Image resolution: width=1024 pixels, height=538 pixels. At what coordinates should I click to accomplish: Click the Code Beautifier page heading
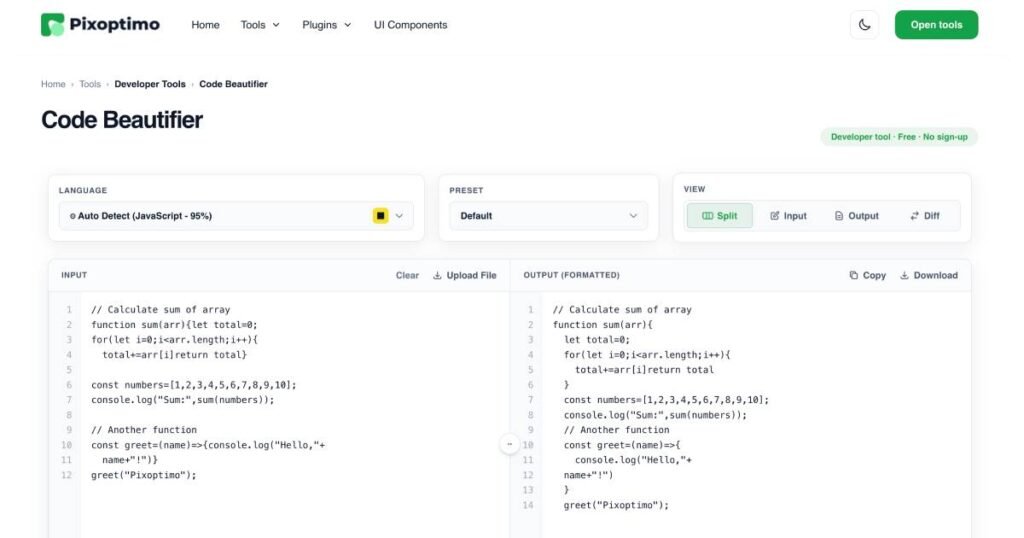tap(122, 120)
